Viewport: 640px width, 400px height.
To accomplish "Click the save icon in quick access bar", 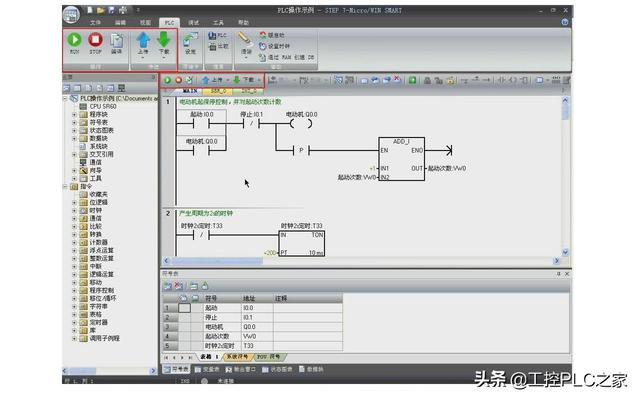I will tap(111, 10).
